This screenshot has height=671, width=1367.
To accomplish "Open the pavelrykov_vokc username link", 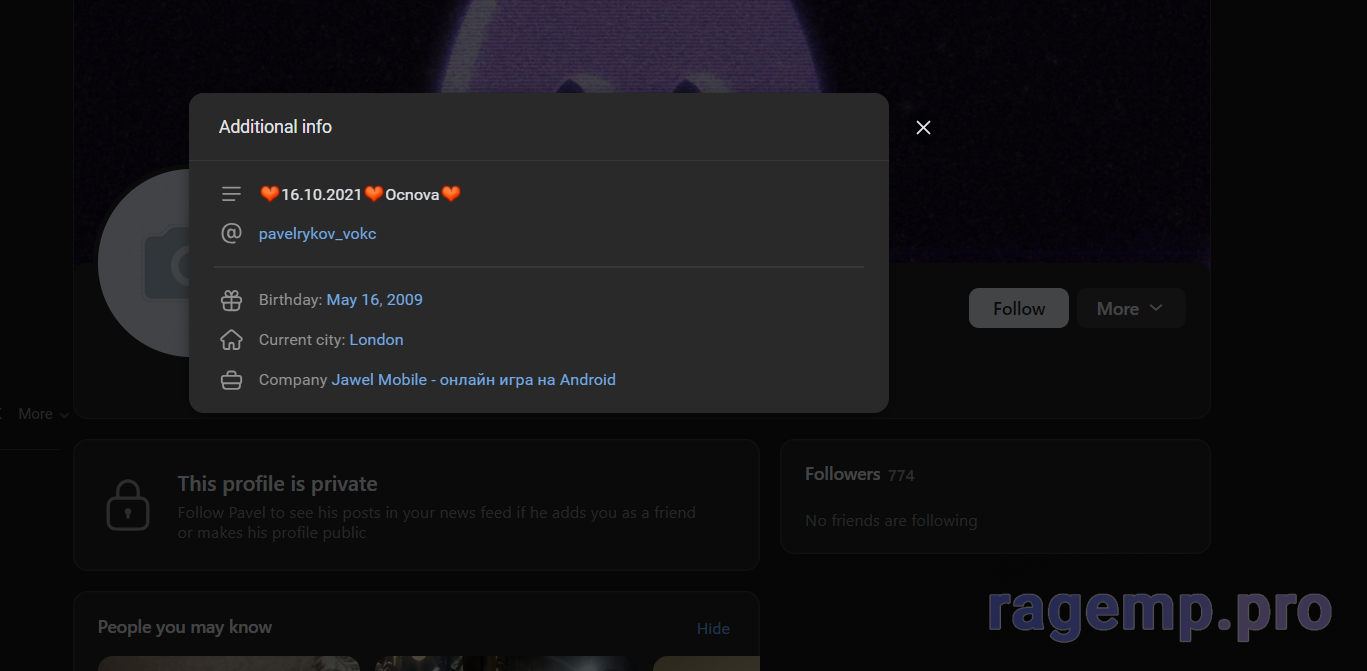I will pyautogui.click(x=317, y=234).
